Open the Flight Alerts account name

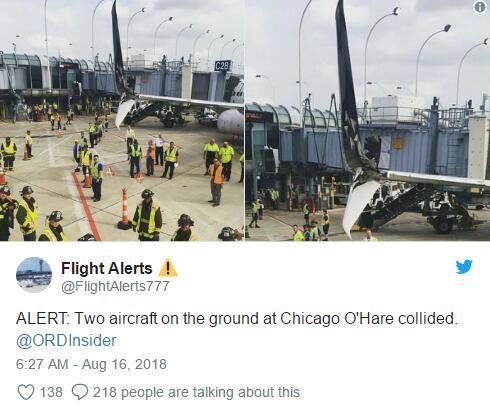107,268
